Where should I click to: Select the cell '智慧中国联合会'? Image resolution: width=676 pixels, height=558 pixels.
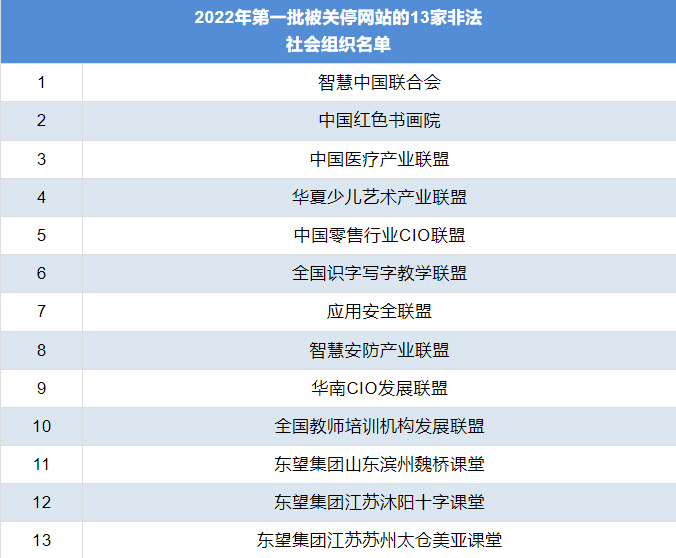[x=379, y=82]
